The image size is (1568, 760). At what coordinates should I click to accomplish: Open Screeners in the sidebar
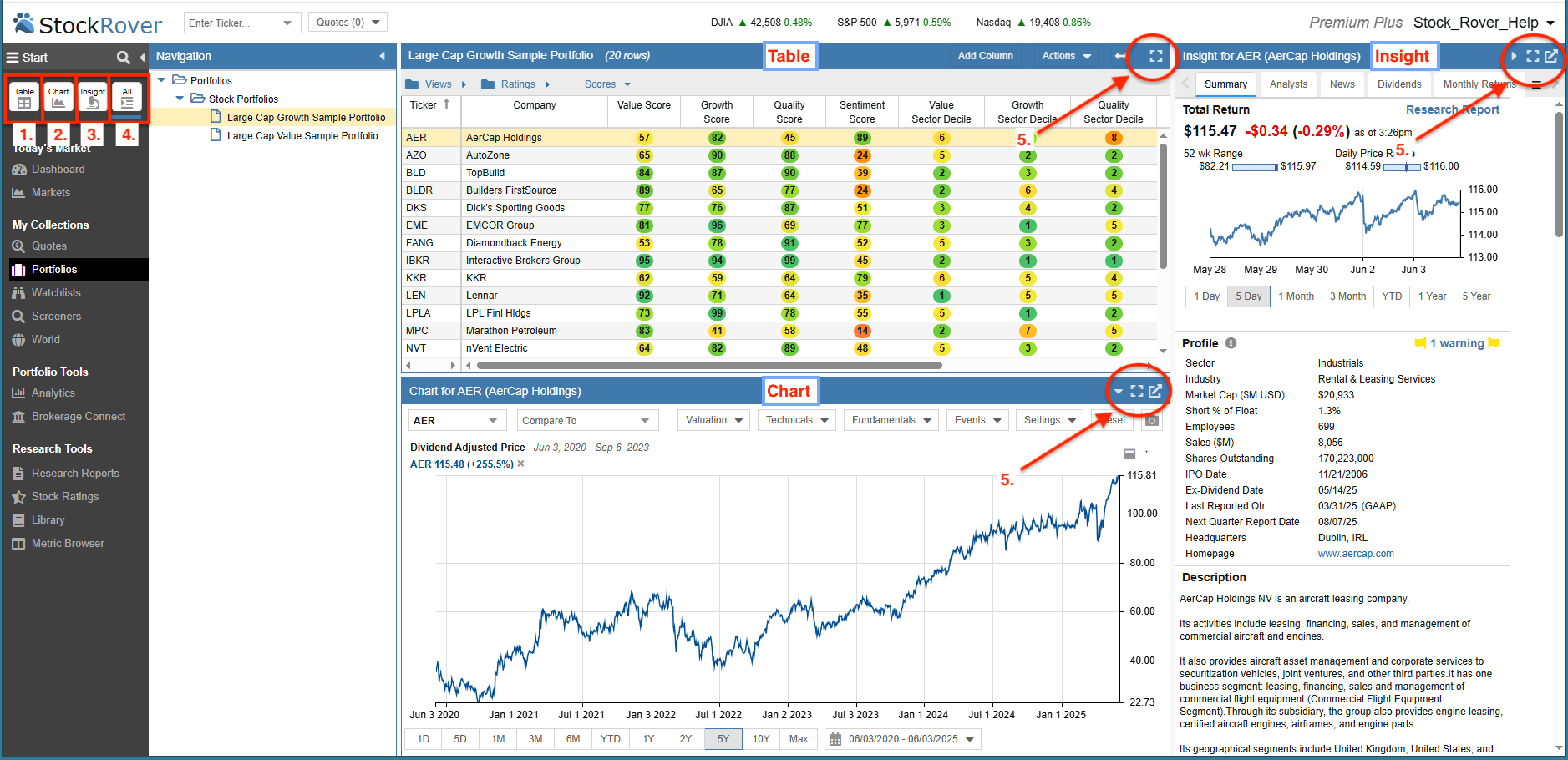pos(56,317)
